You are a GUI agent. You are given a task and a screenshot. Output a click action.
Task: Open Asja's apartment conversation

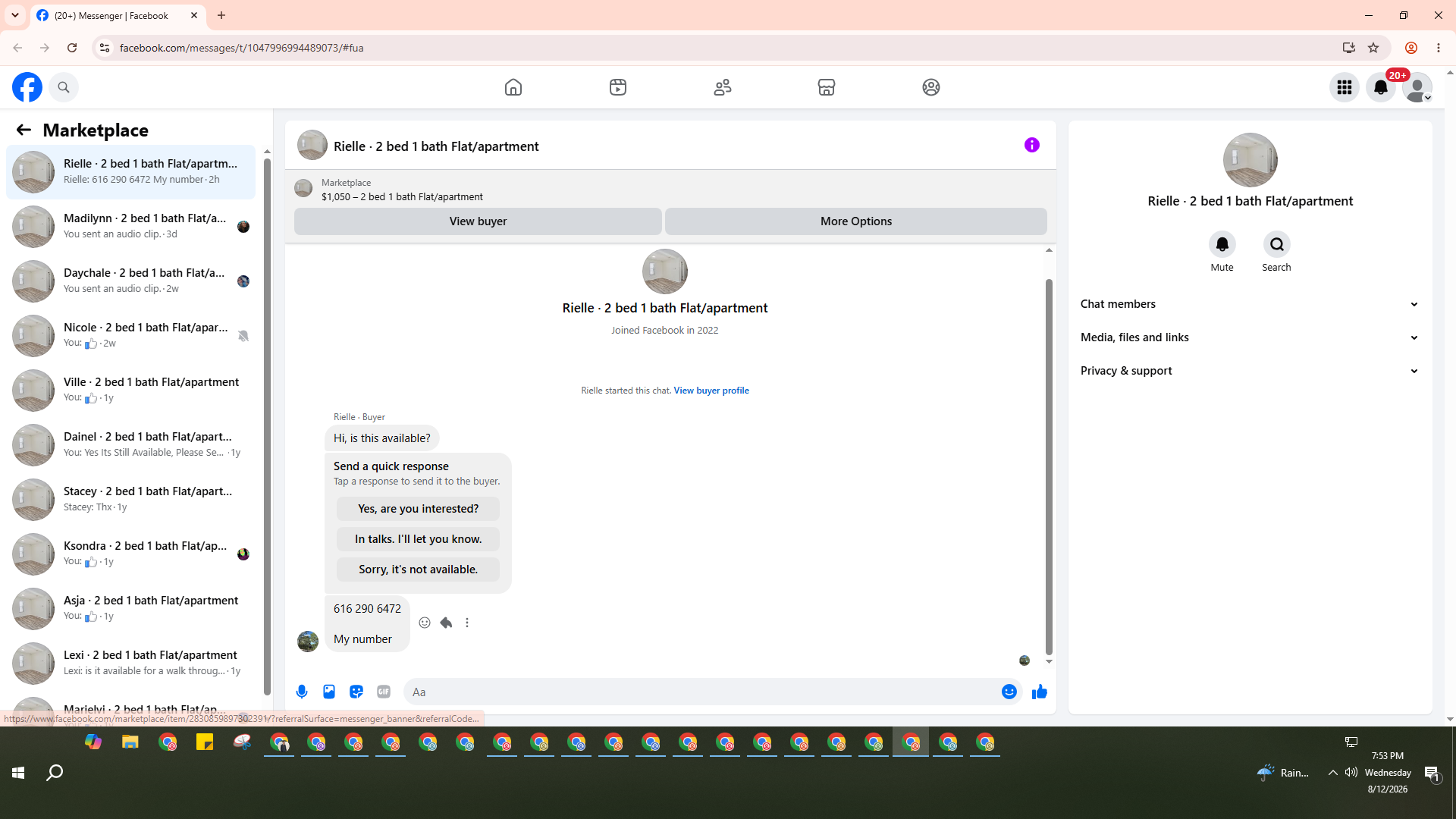point(131,608)
